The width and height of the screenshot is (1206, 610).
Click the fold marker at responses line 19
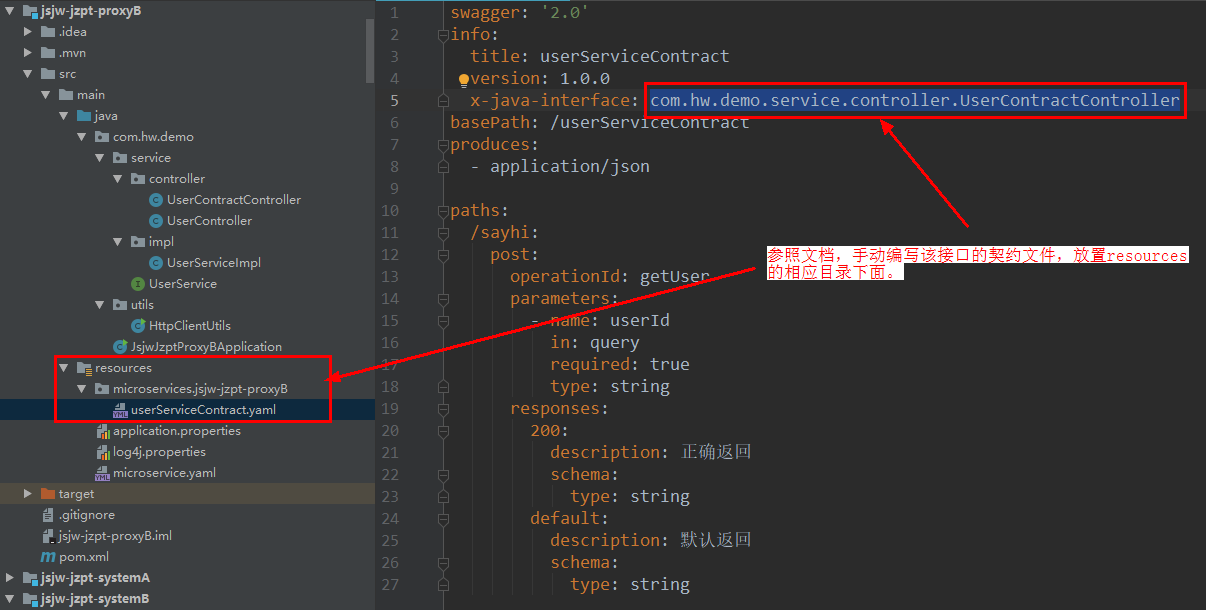tap(441, 408)
